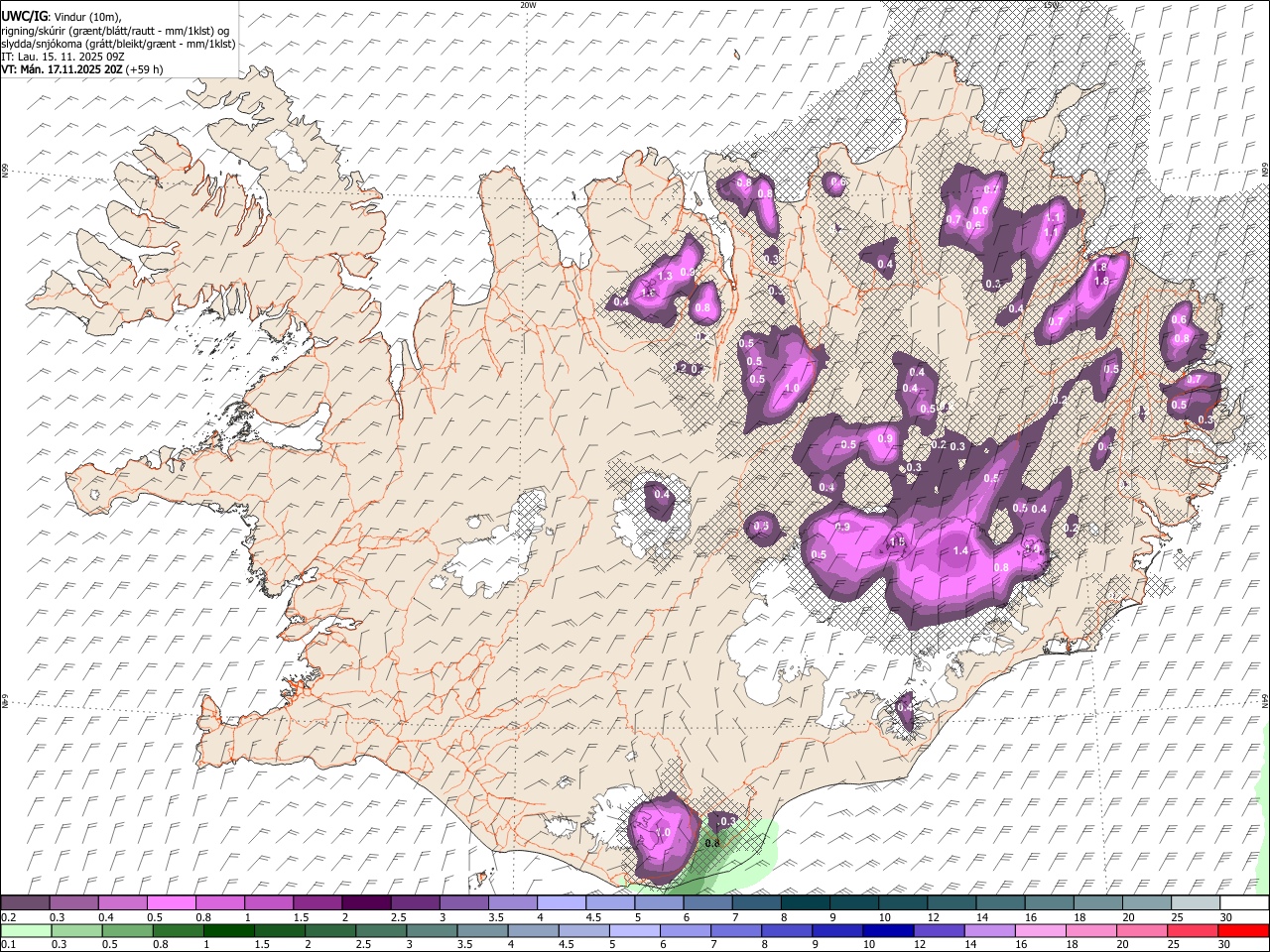Click the 'rigning/skúrir' legend description line
The width and height of the screenshot is (1270, 952).
coord(116,31)
